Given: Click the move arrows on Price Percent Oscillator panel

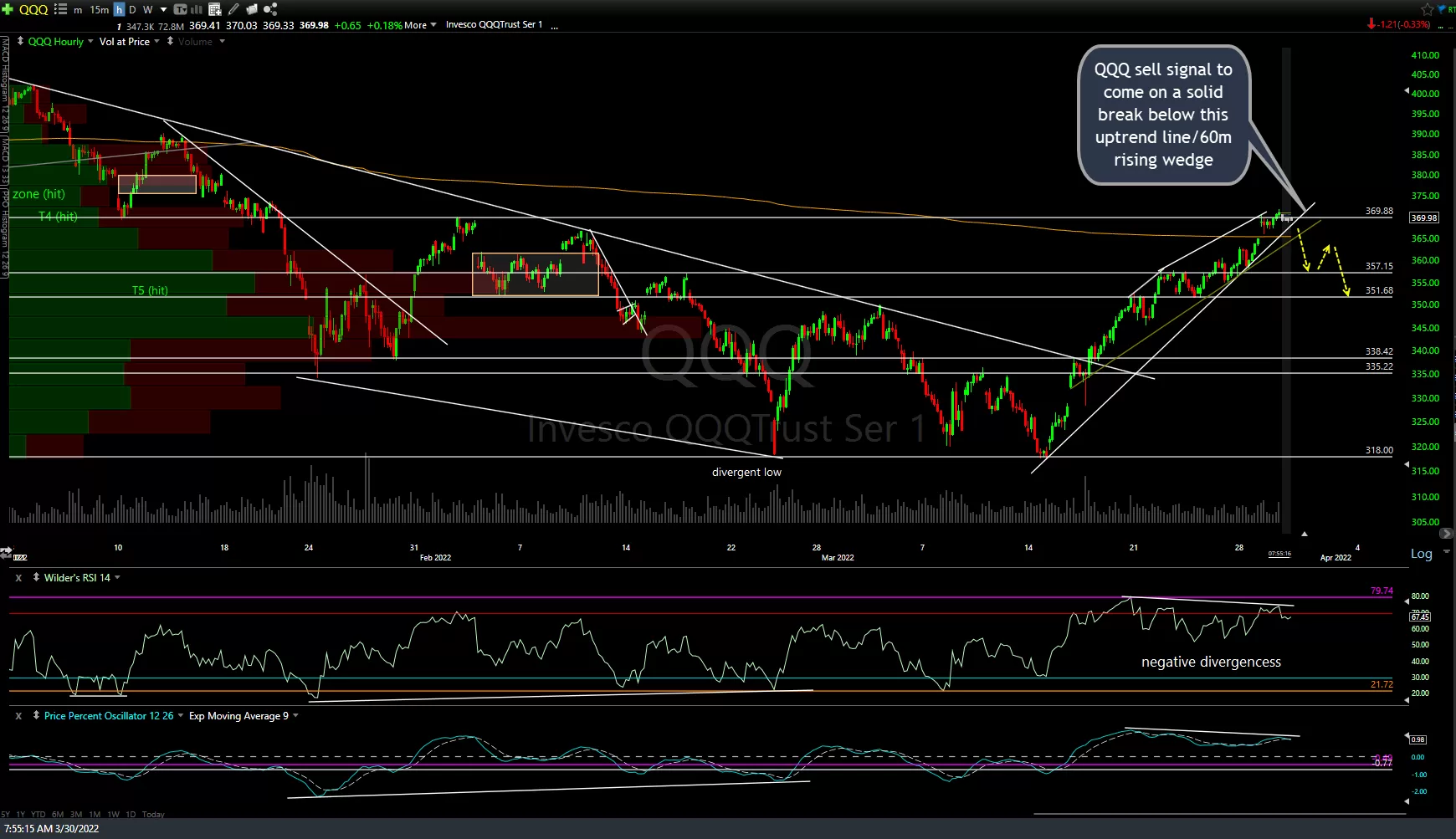Looking at the screenshot, I should click(36, 715).
